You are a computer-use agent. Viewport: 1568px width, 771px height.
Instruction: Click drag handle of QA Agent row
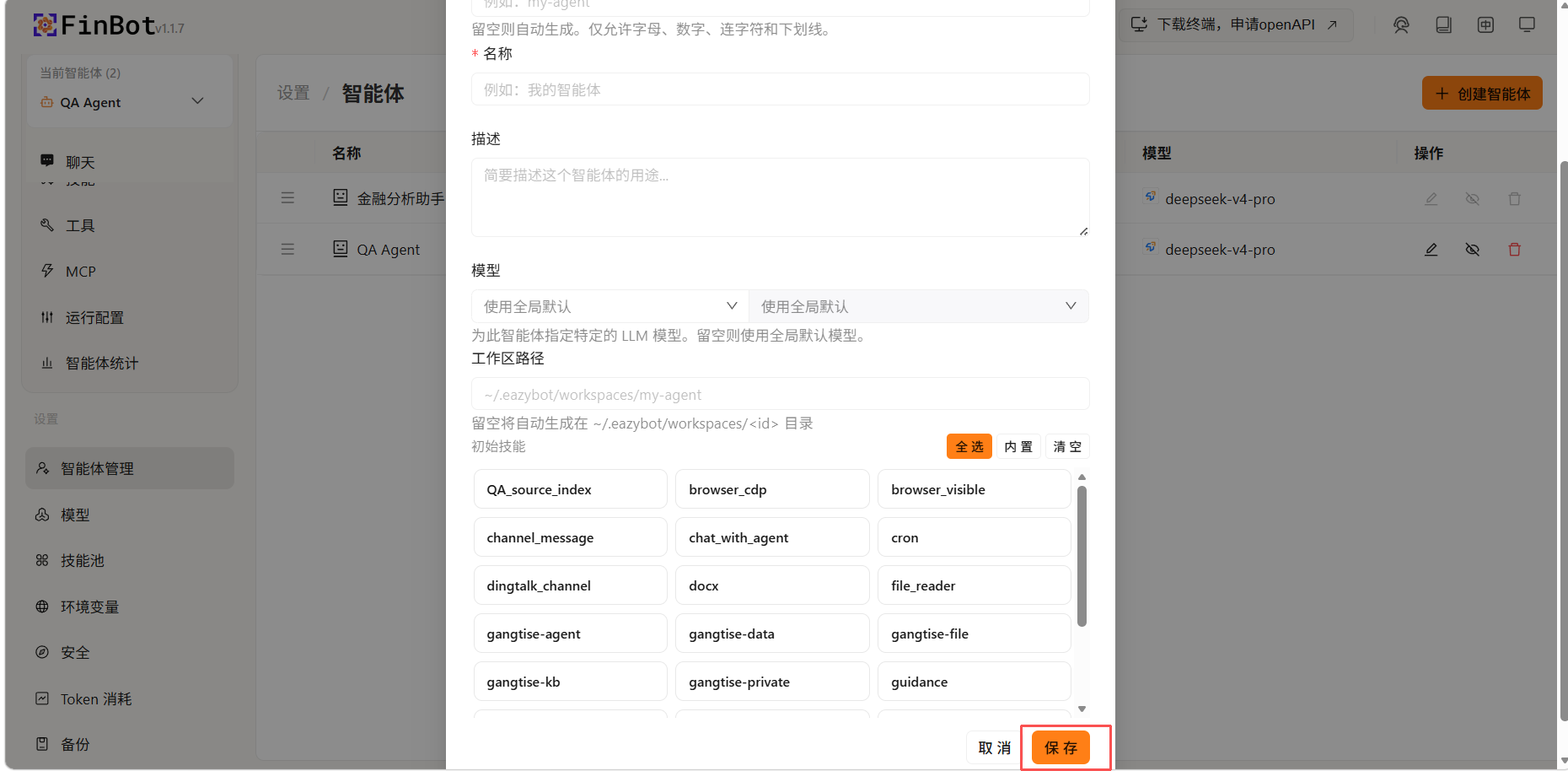pyautogui.click(x=287, y=250)
